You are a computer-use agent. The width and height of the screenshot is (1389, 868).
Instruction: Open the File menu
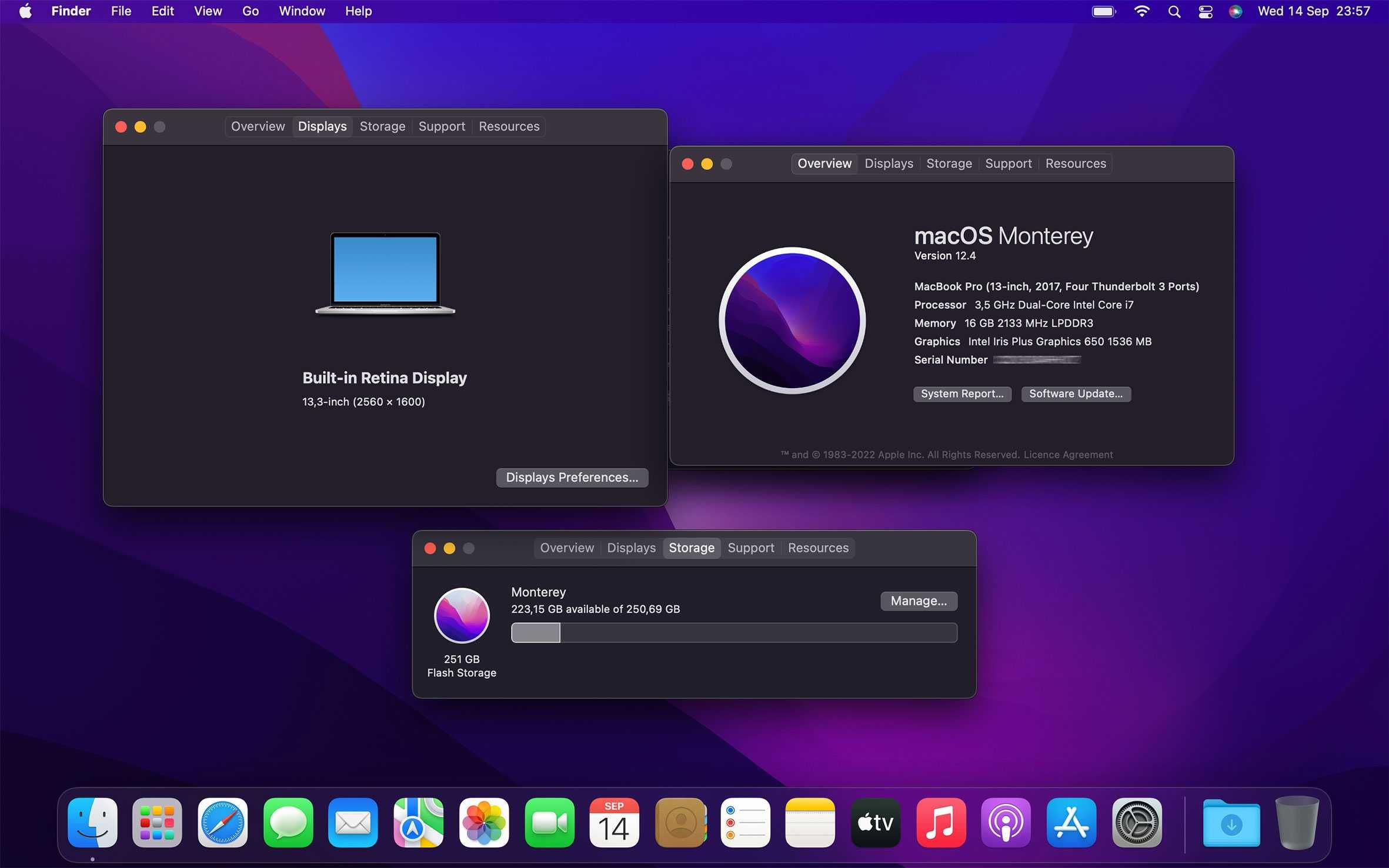point(121,11)
